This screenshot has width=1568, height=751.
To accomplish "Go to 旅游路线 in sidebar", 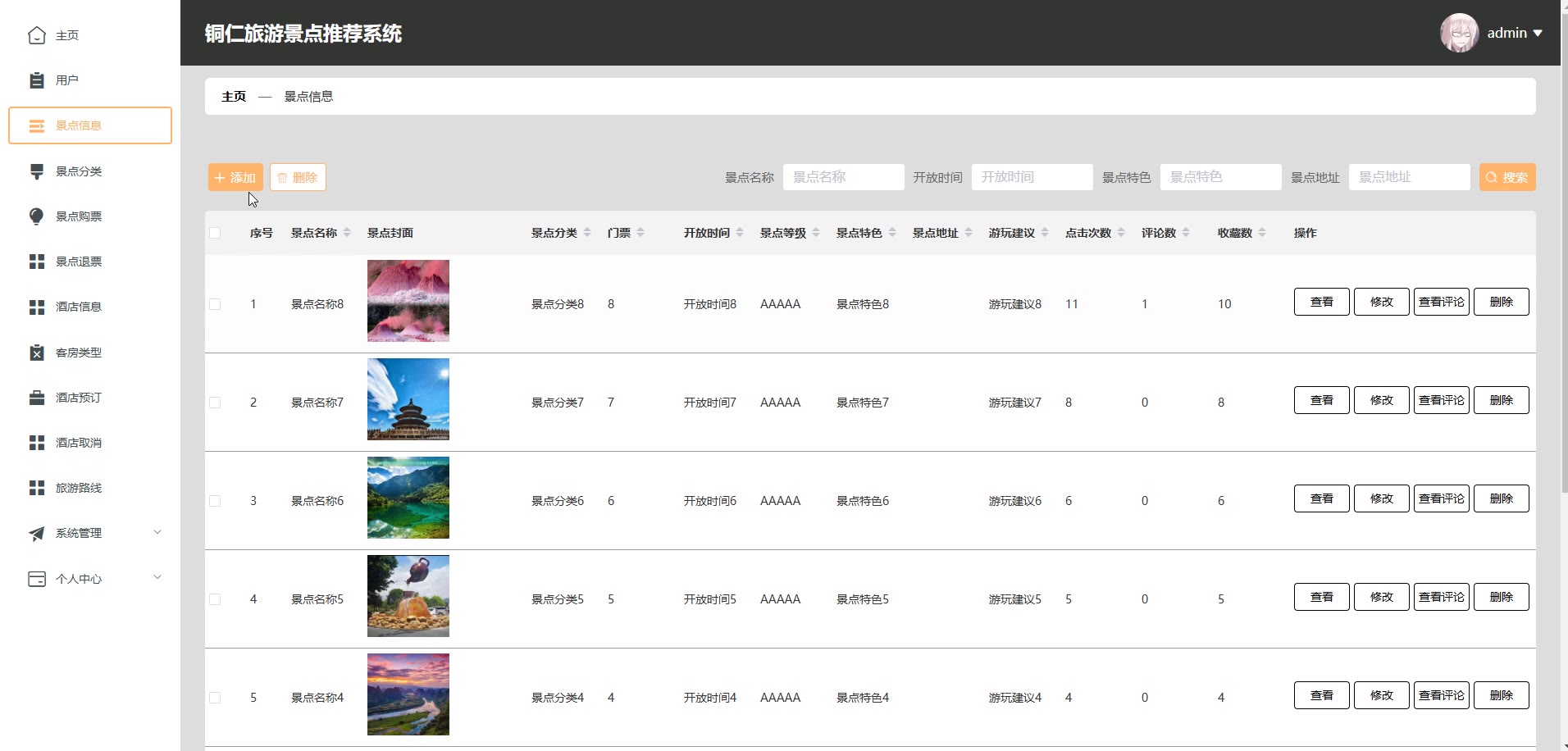I will (79, 488).
